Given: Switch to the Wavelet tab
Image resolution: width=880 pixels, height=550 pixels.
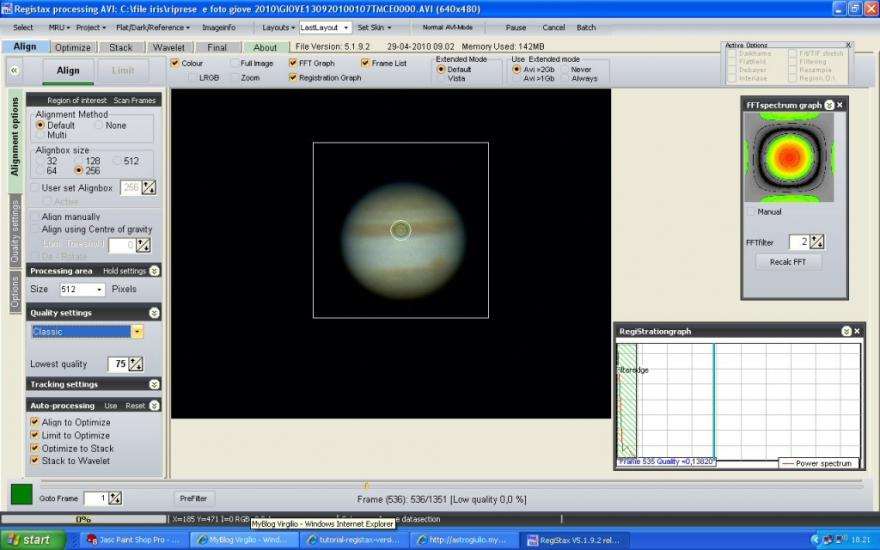Looking at the screenshot, I should (x=168, y=48).
